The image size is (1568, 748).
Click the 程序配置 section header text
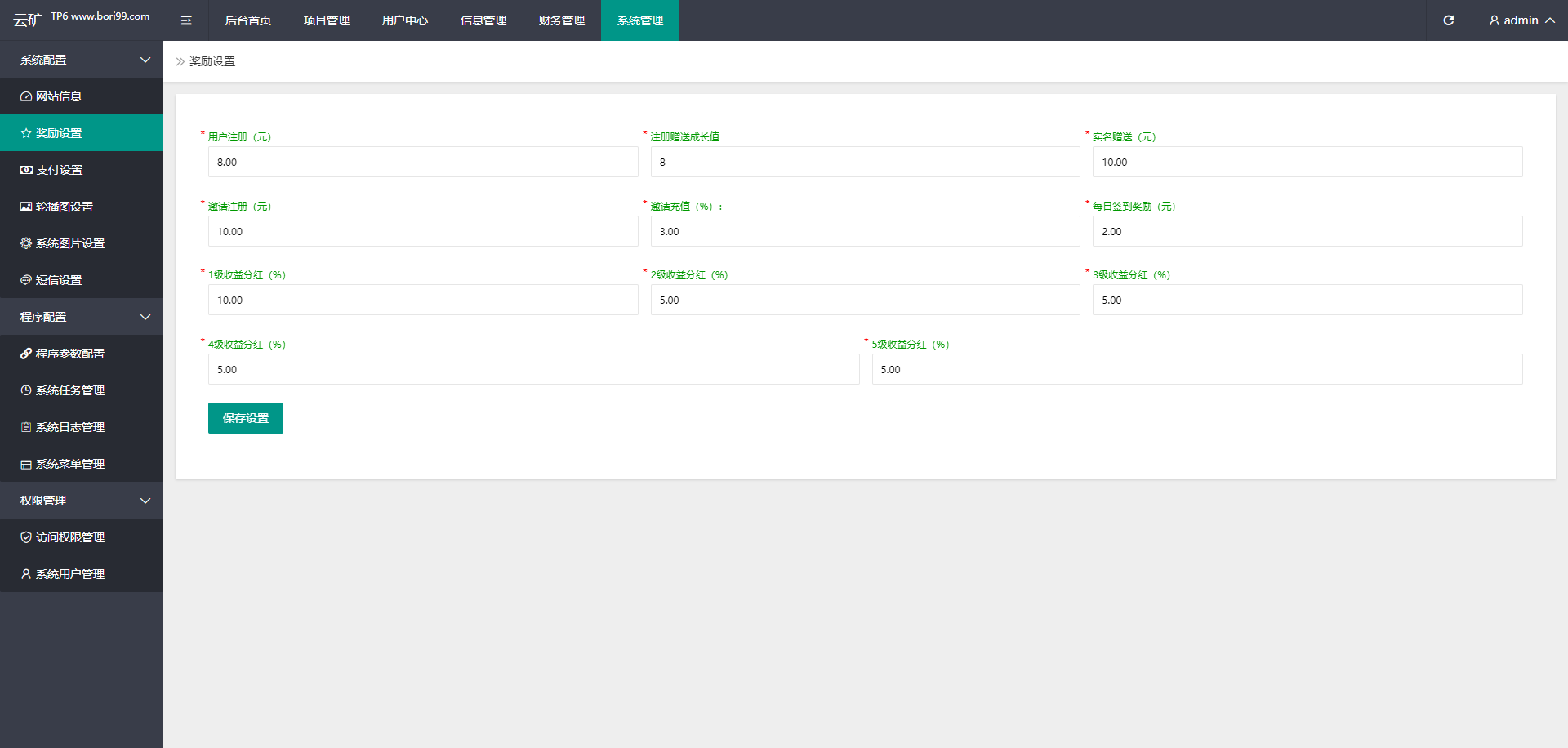click(43, 317)
